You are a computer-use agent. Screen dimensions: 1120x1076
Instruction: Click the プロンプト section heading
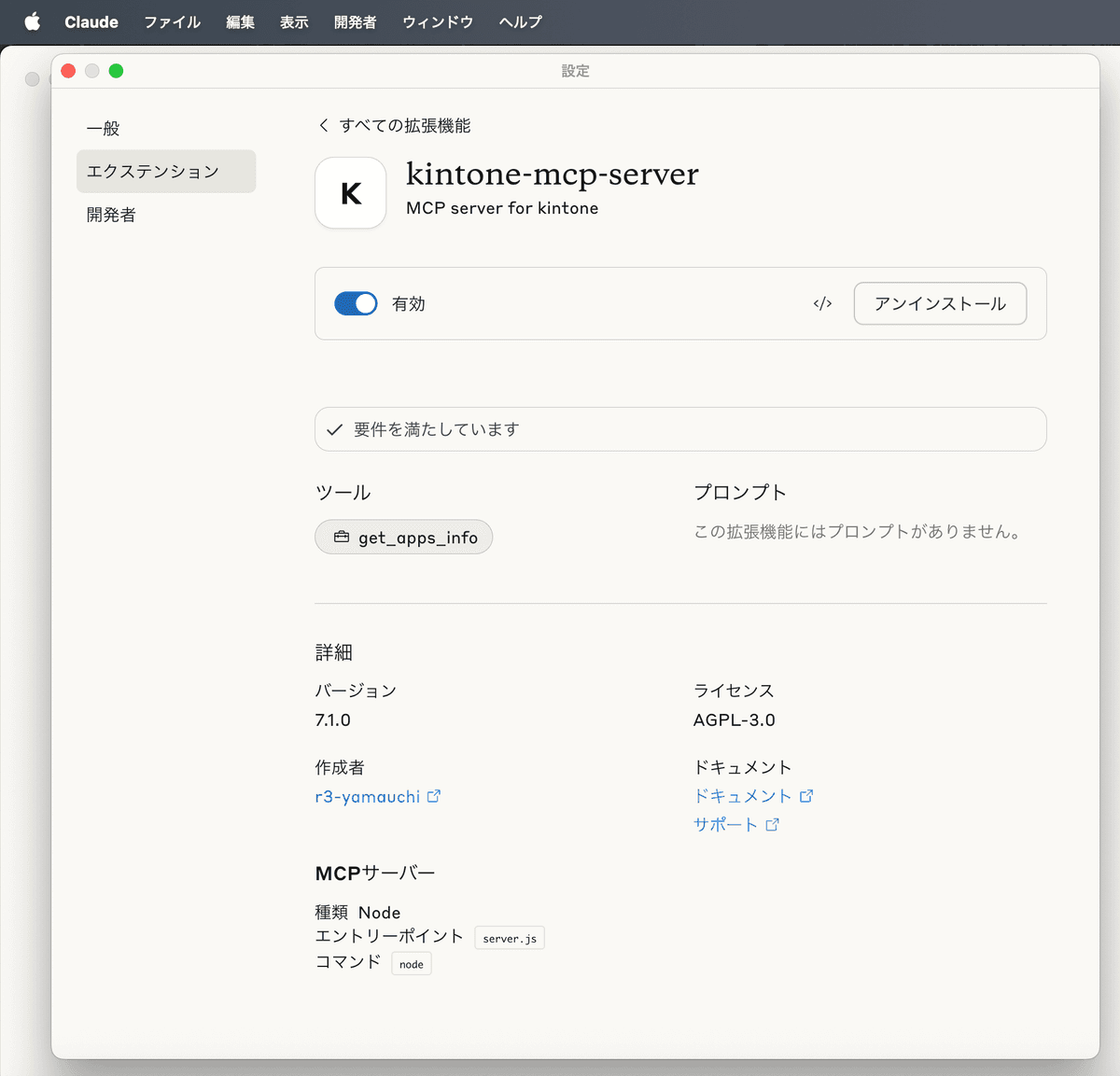pos(740,492)
